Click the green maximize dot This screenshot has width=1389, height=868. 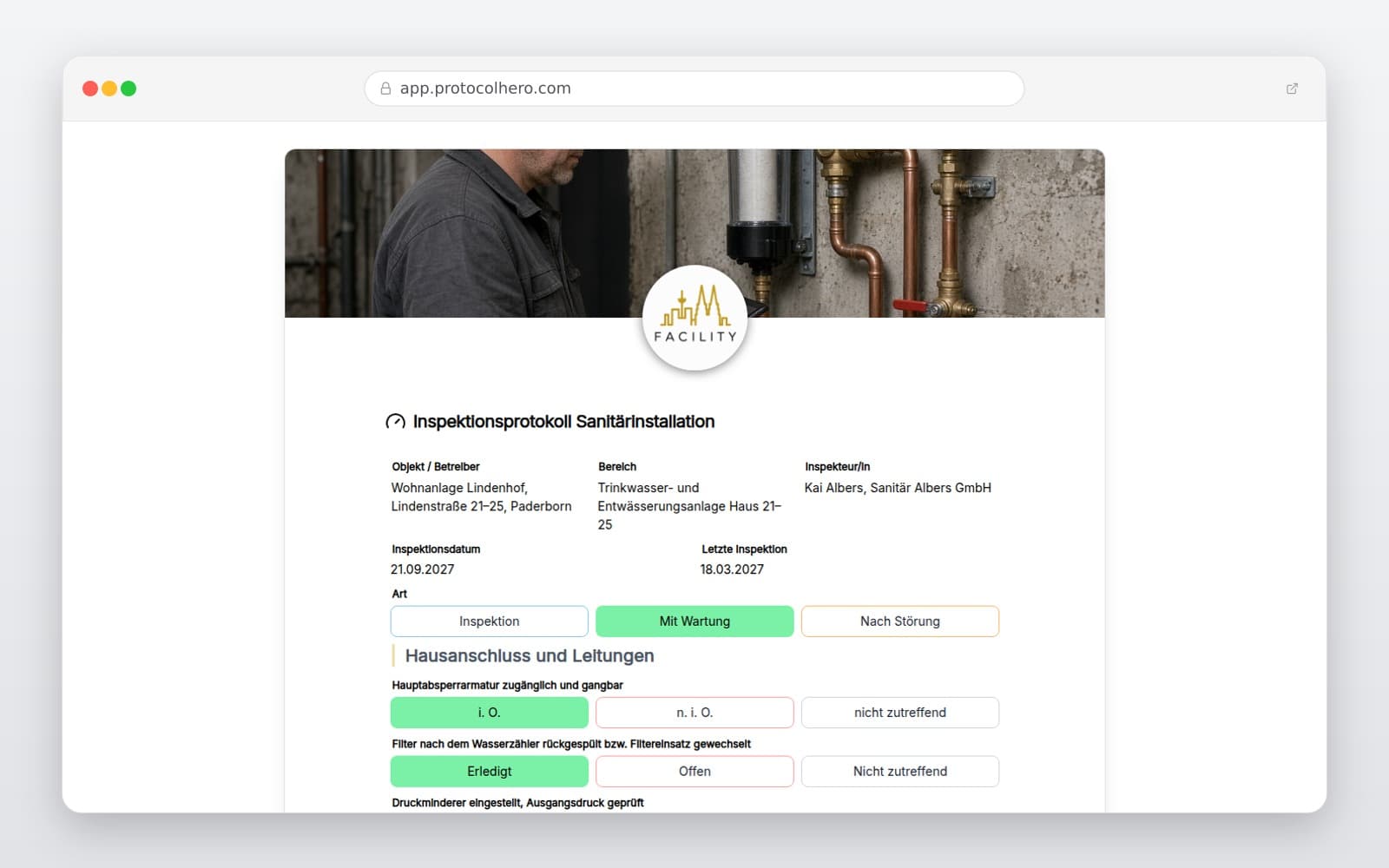(x=128, y=89)
